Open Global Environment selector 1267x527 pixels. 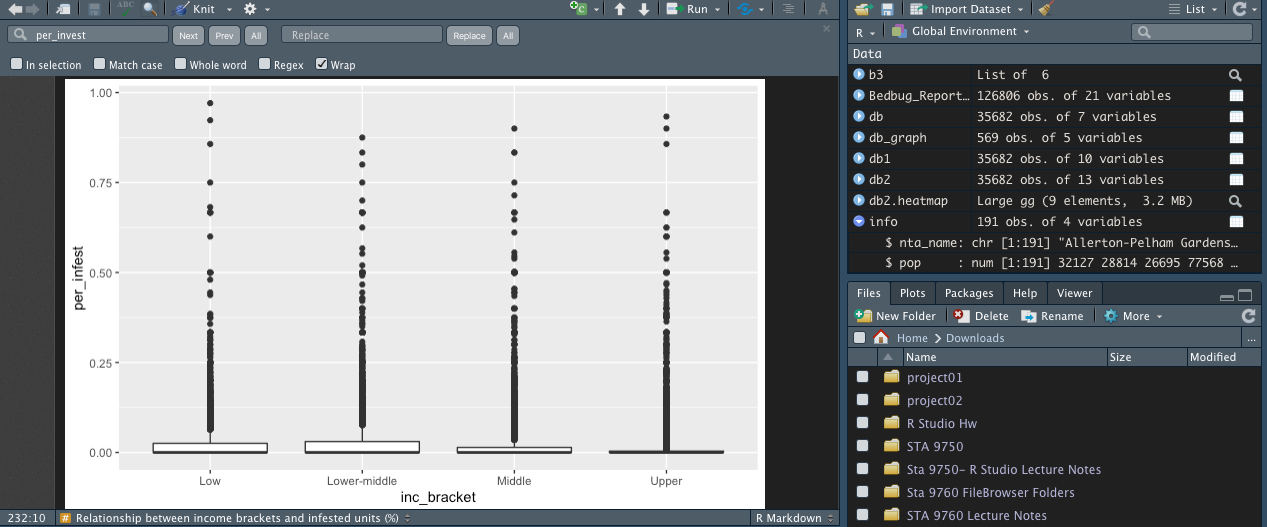click(960, 32)
